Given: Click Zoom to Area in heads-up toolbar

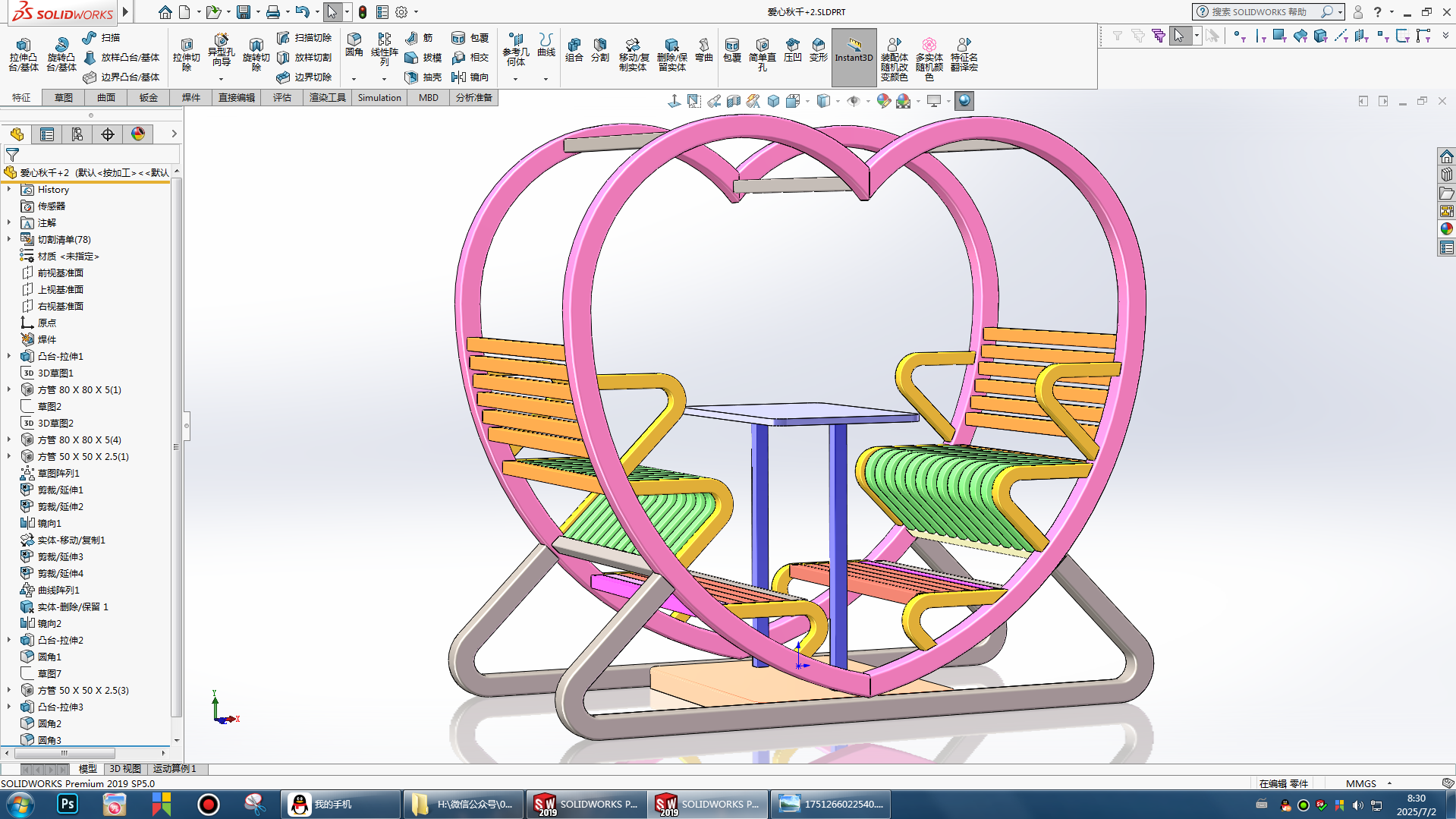Looking at the screenshot, I should click(x=694, y=101).
